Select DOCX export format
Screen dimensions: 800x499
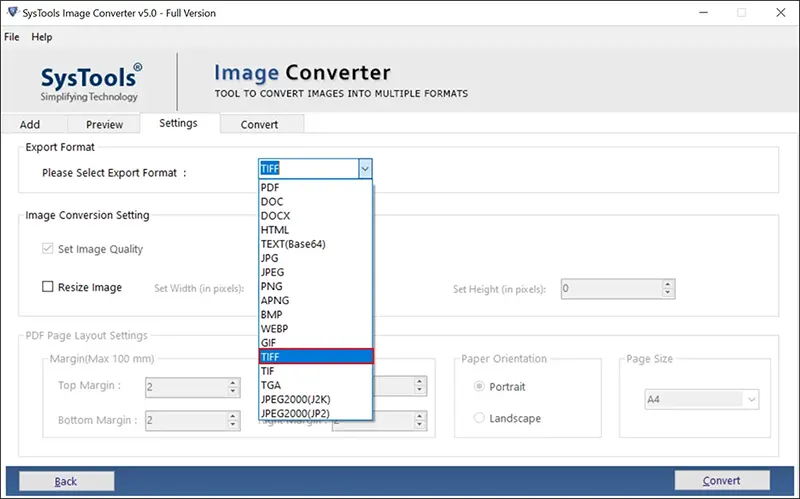click(x=315, y=216)
